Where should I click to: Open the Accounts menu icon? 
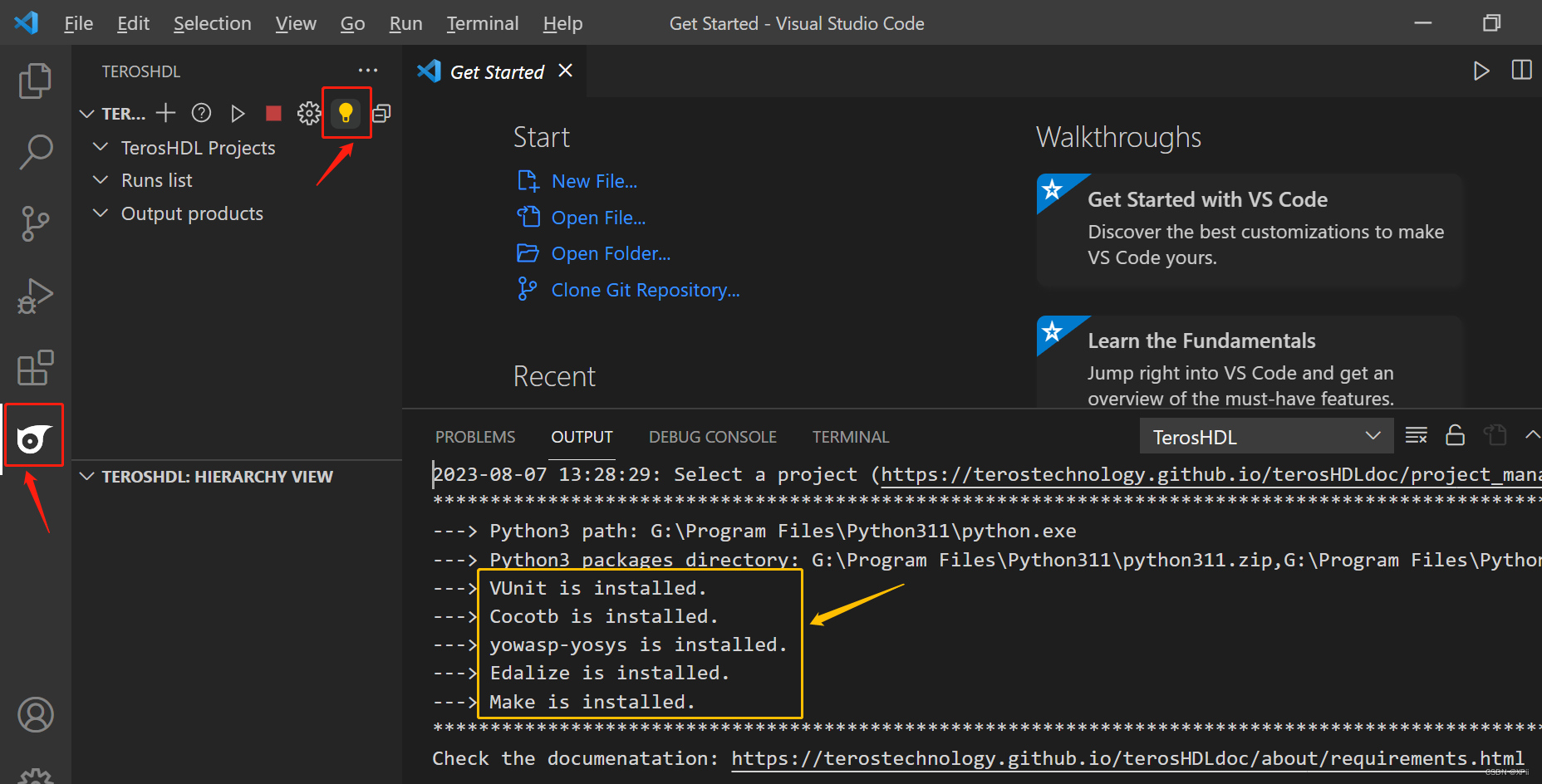click(x=35, y=714)
